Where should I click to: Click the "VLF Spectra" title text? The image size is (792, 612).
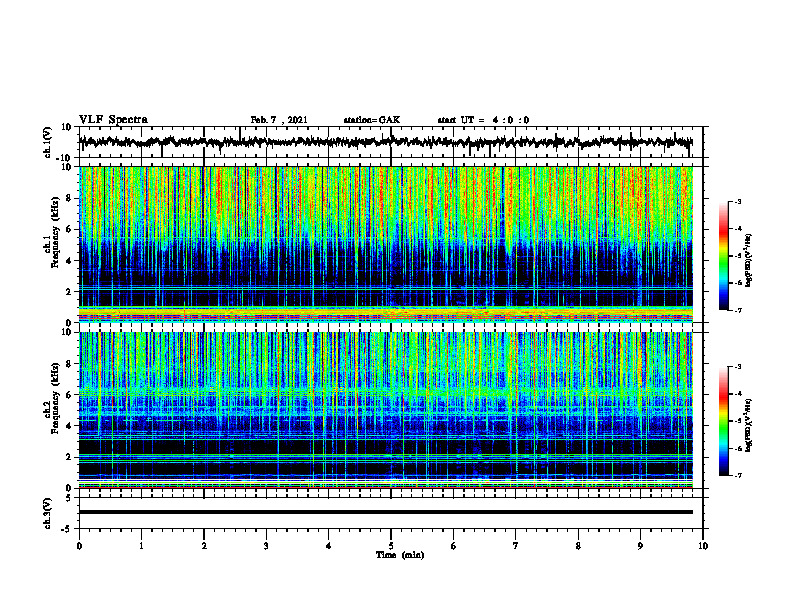click(x=113, y=120)
